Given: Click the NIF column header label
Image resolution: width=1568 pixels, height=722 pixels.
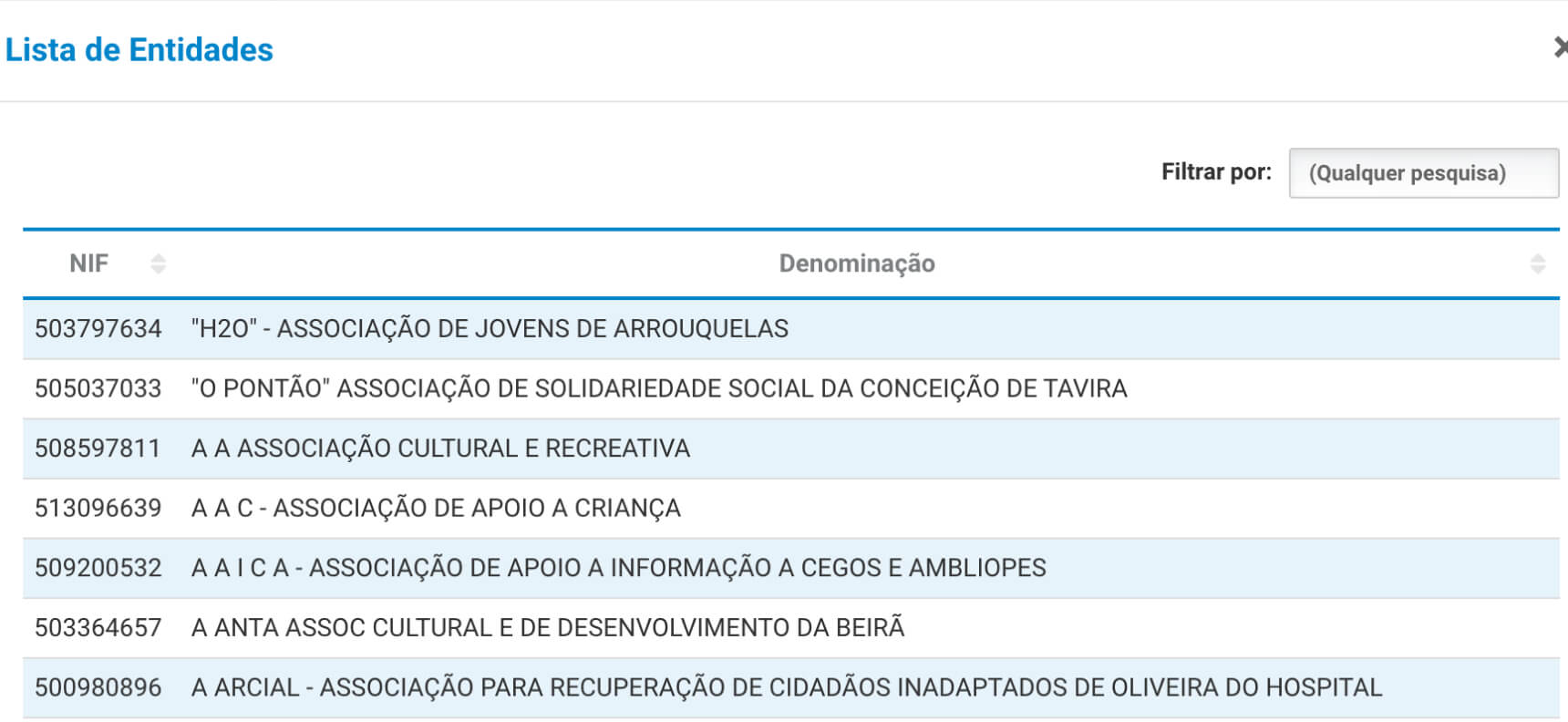Looking at the screenshot, I should coord(88,264).
